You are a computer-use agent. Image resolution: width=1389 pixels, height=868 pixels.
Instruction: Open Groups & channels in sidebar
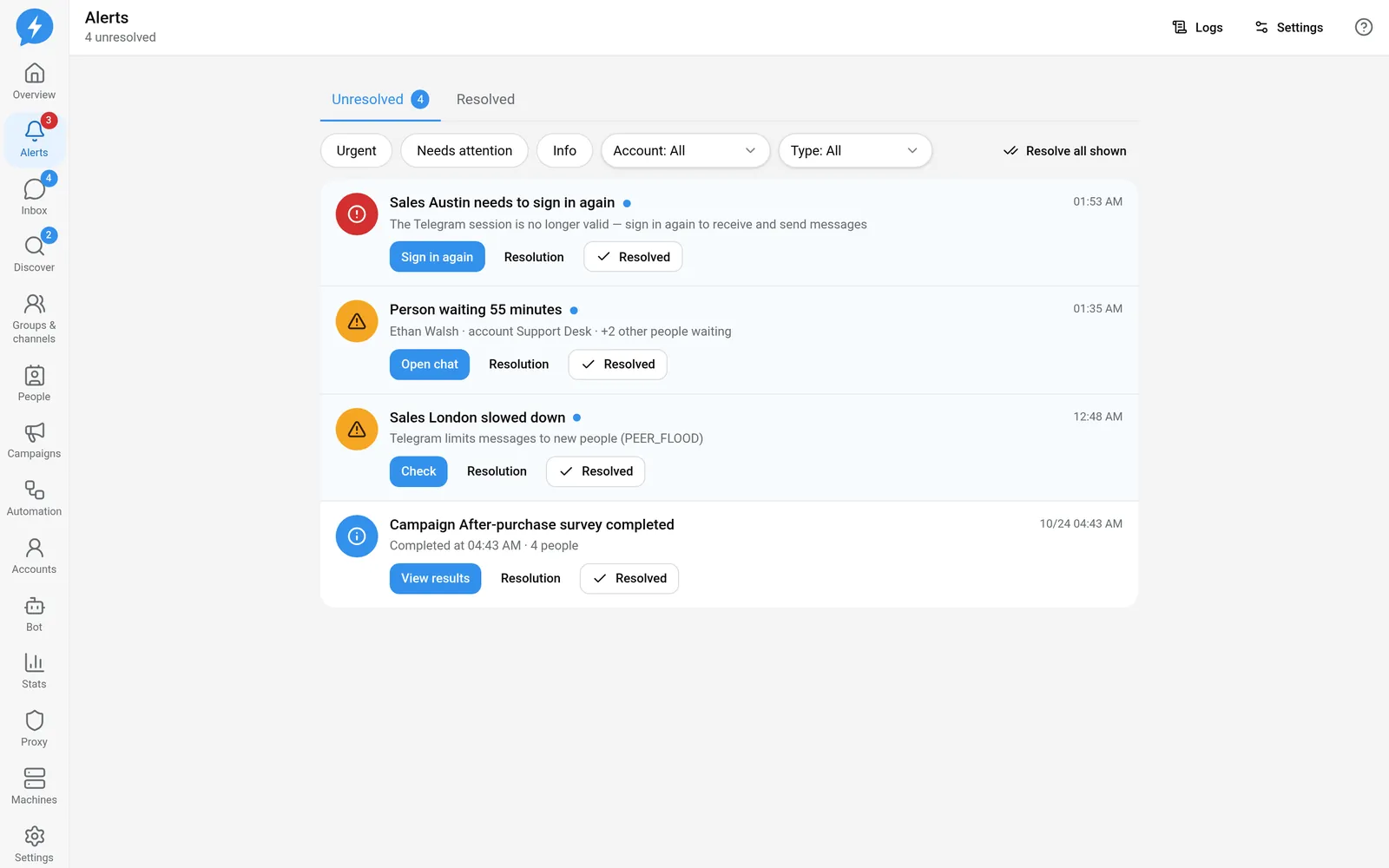tap(35, 319)
